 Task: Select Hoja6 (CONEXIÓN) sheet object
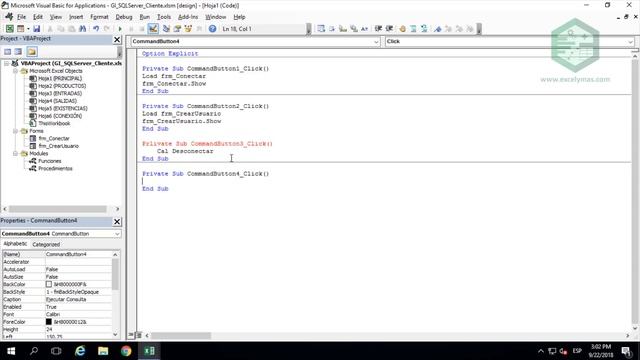coord(60,116)
